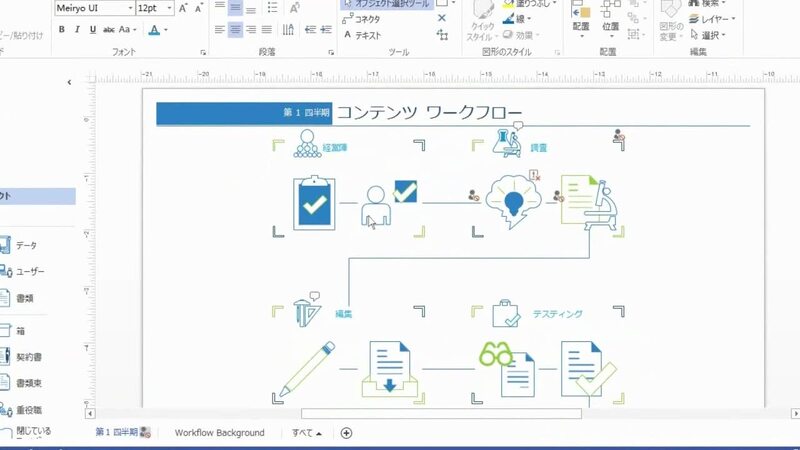Screen dimensions: 800x450
Task: Increase font size with larger A icon
Action: point(183,8)
